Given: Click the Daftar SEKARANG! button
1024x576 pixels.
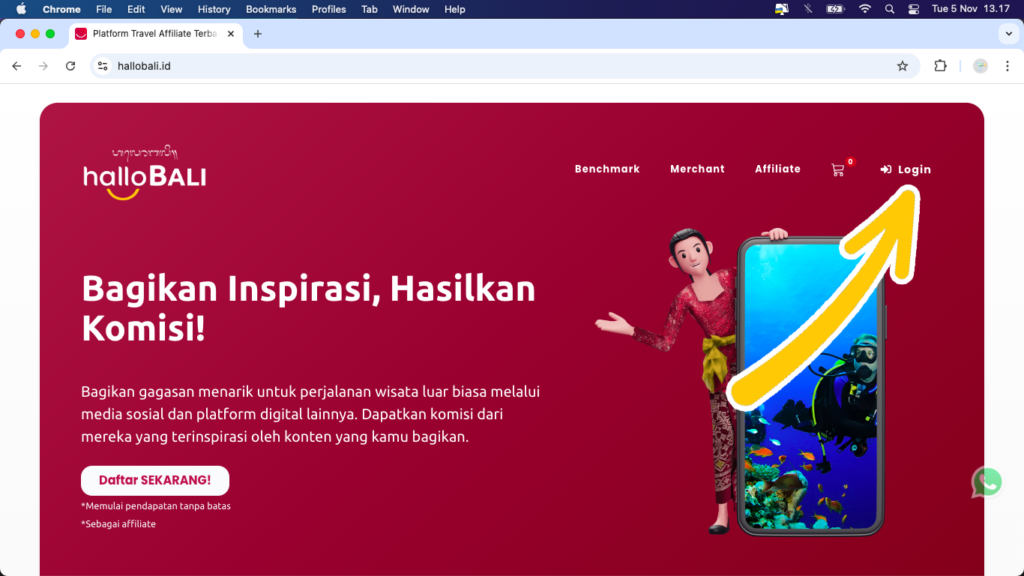Looking at the screenshot, I should [x=155, y=481].
